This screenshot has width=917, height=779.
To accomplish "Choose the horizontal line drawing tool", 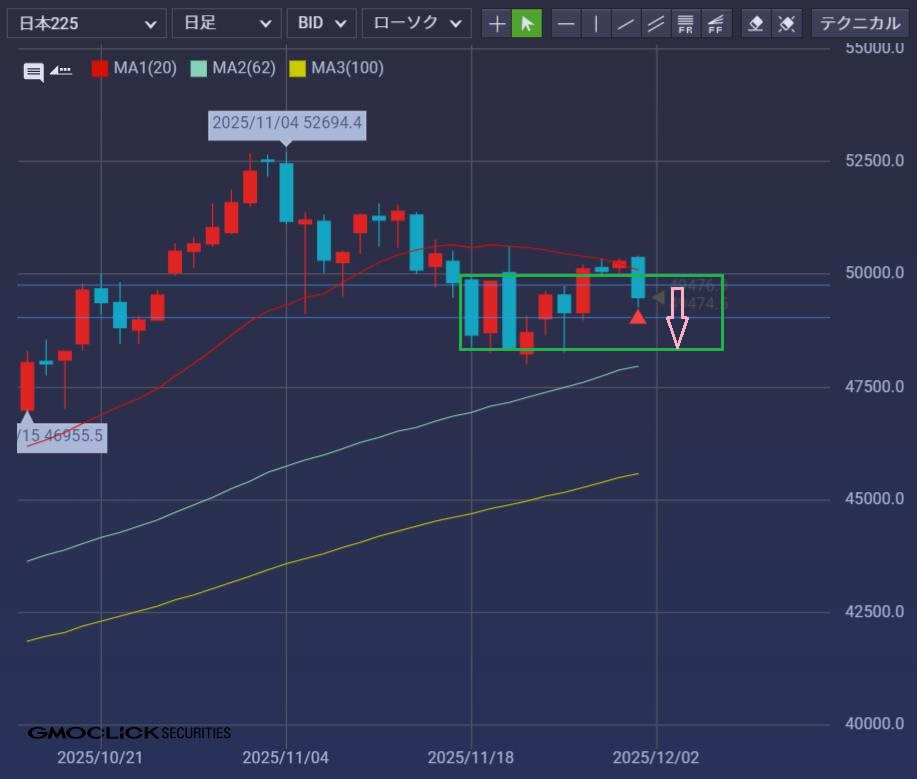I will pyautogui.click(x=566, y=23).
